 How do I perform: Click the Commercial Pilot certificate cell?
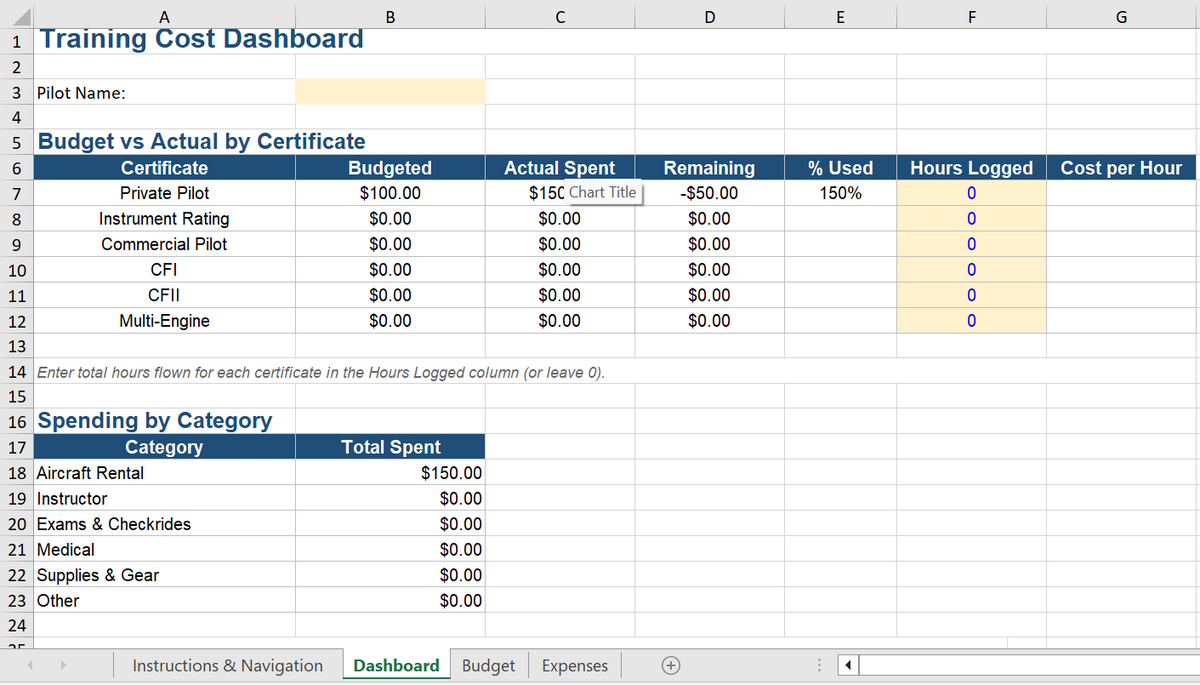tap(164, 244)
